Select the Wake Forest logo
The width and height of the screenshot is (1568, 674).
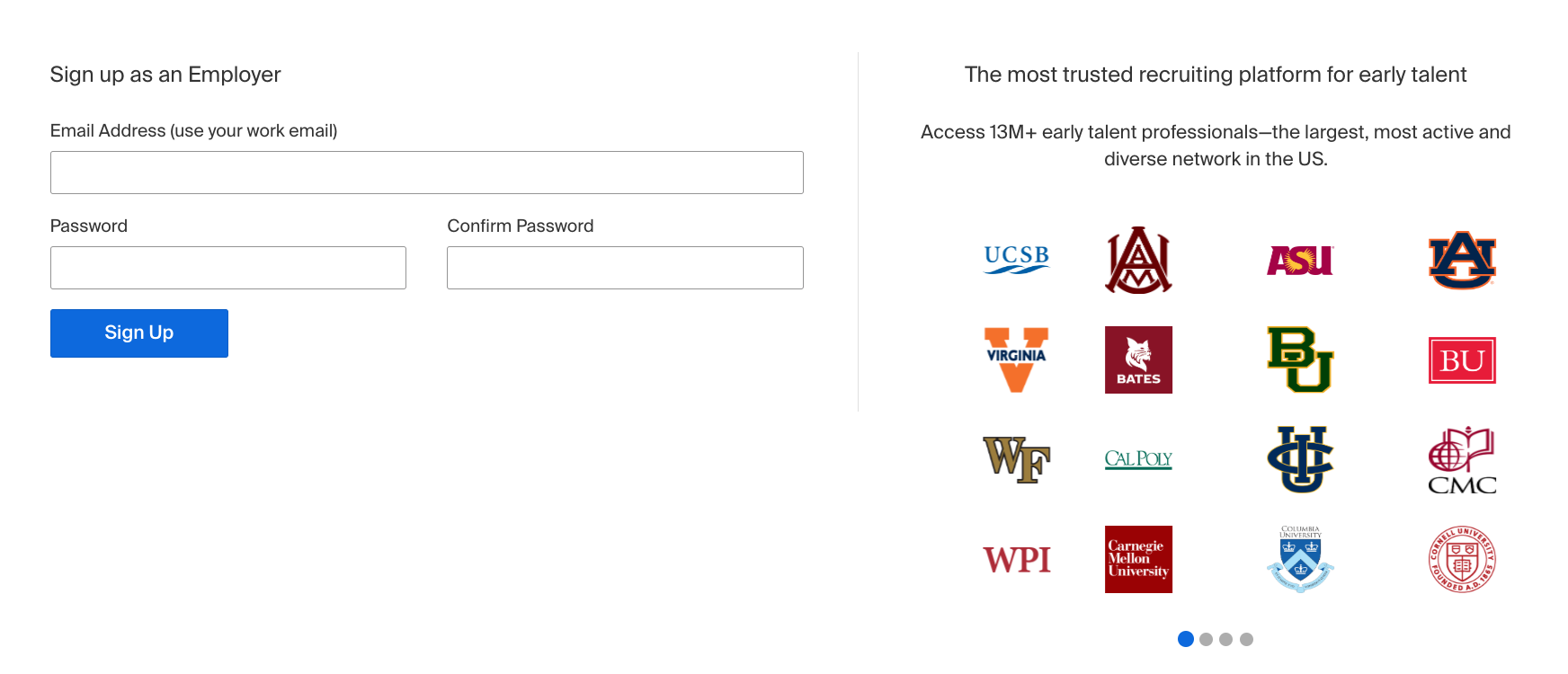click(1015, 459)
